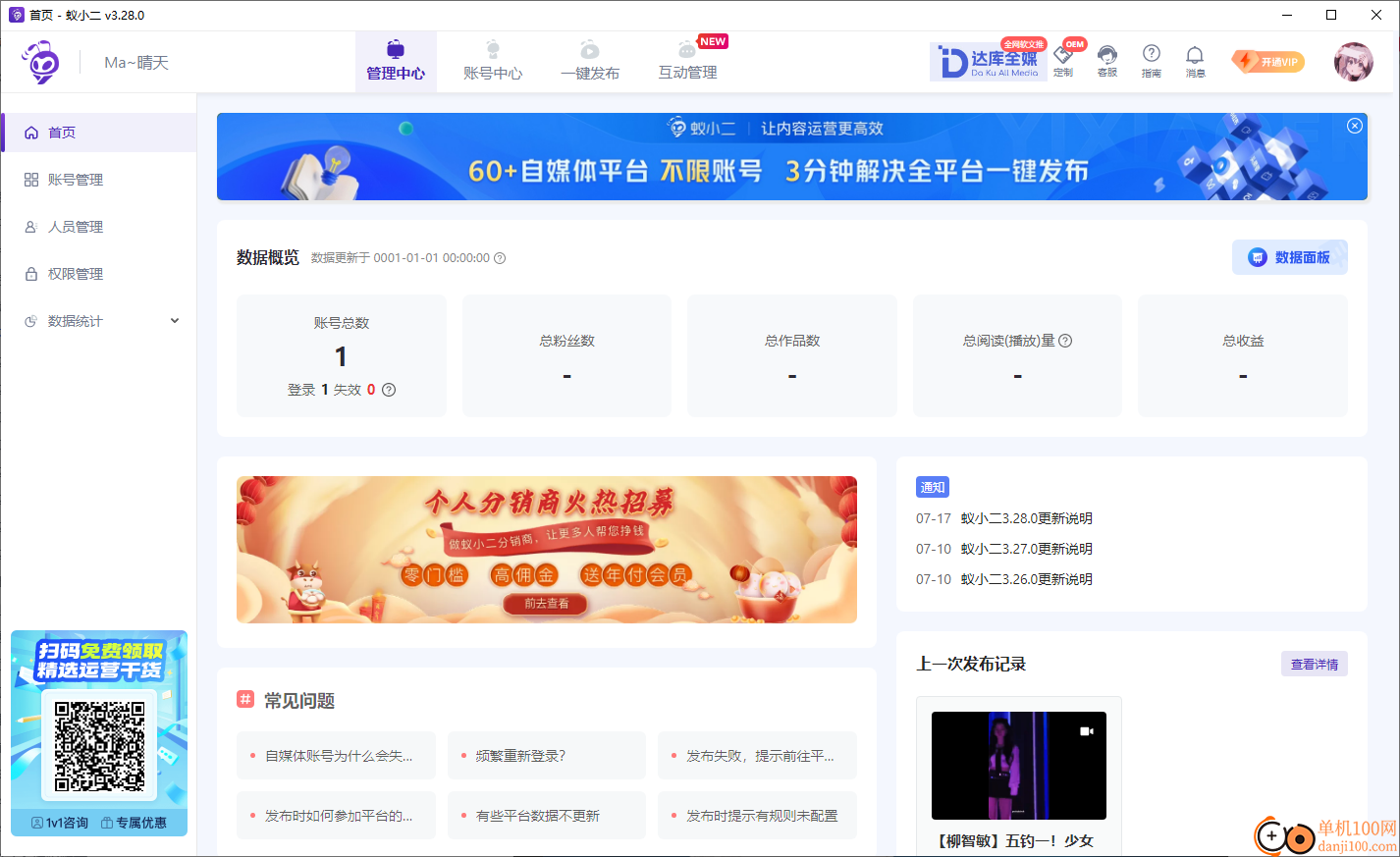Open FAQ 频繁重新登录?
The image size is (1400, 857).
click(x=547, y=756)
